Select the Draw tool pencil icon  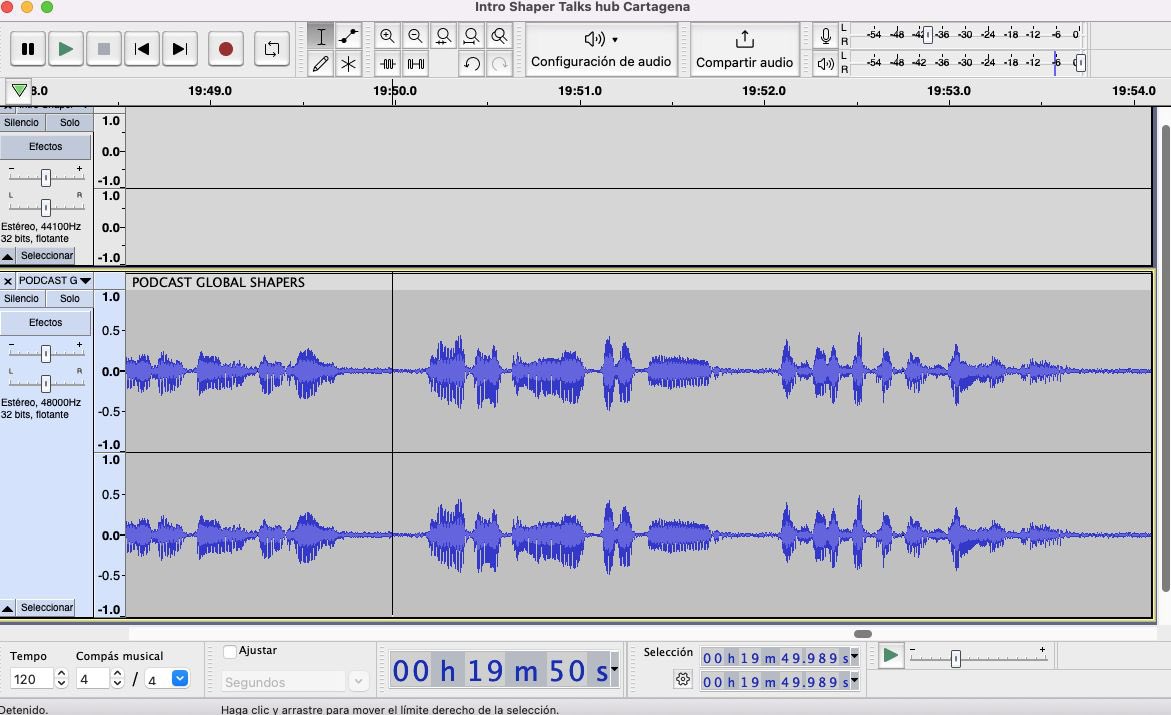pos(321,64)
